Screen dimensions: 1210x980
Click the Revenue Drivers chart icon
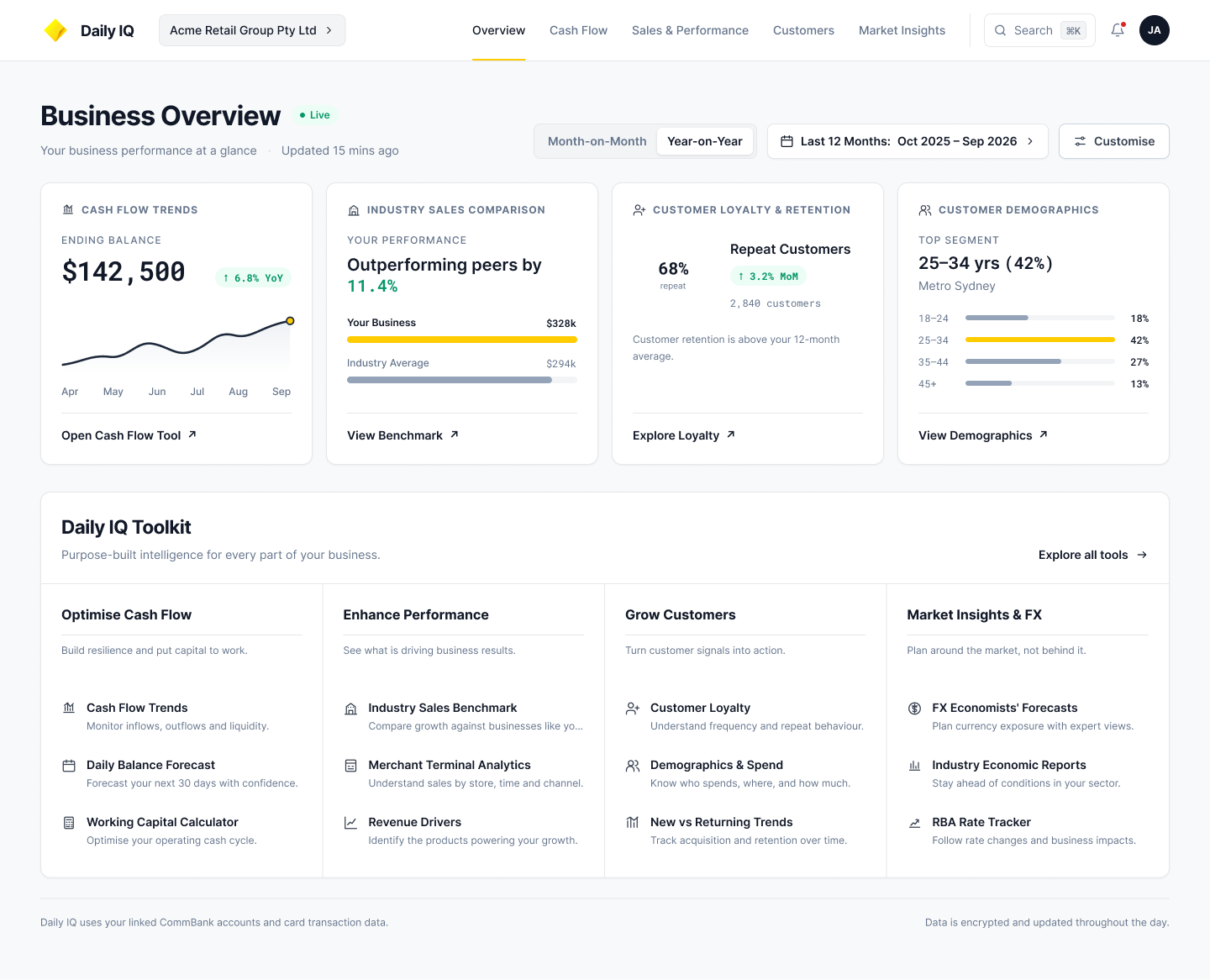click(x=350, y=823)
